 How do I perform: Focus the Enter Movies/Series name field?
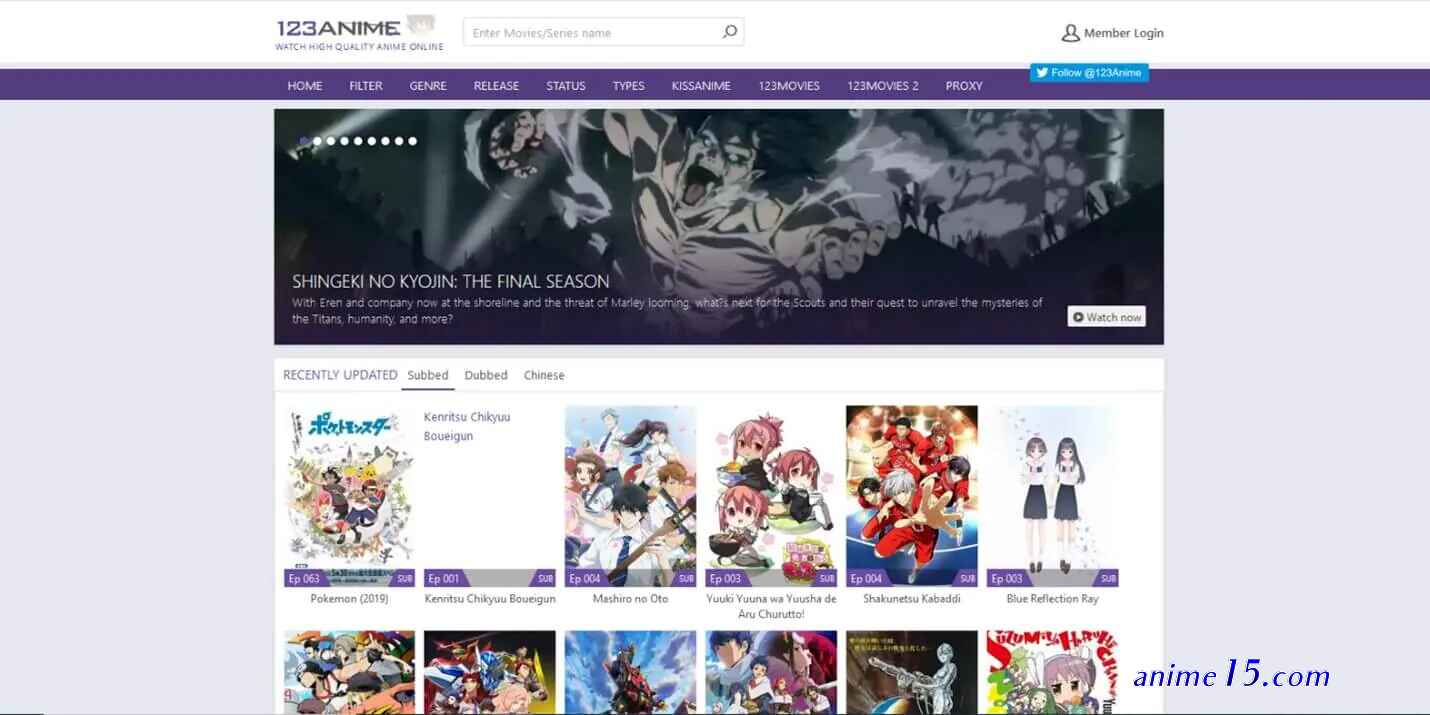tap(603, 32)
